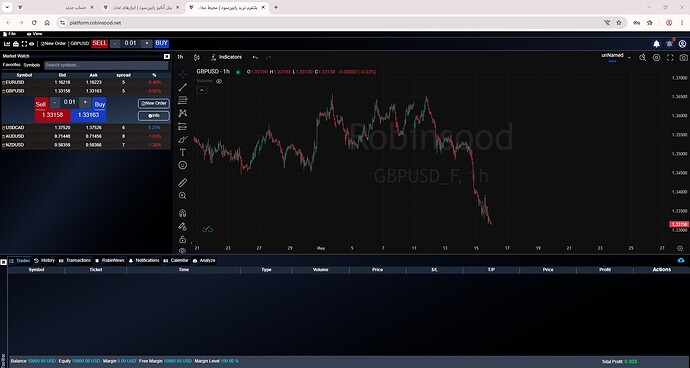
Task: Select the pattern drawing tool
Action: point(183,114)
